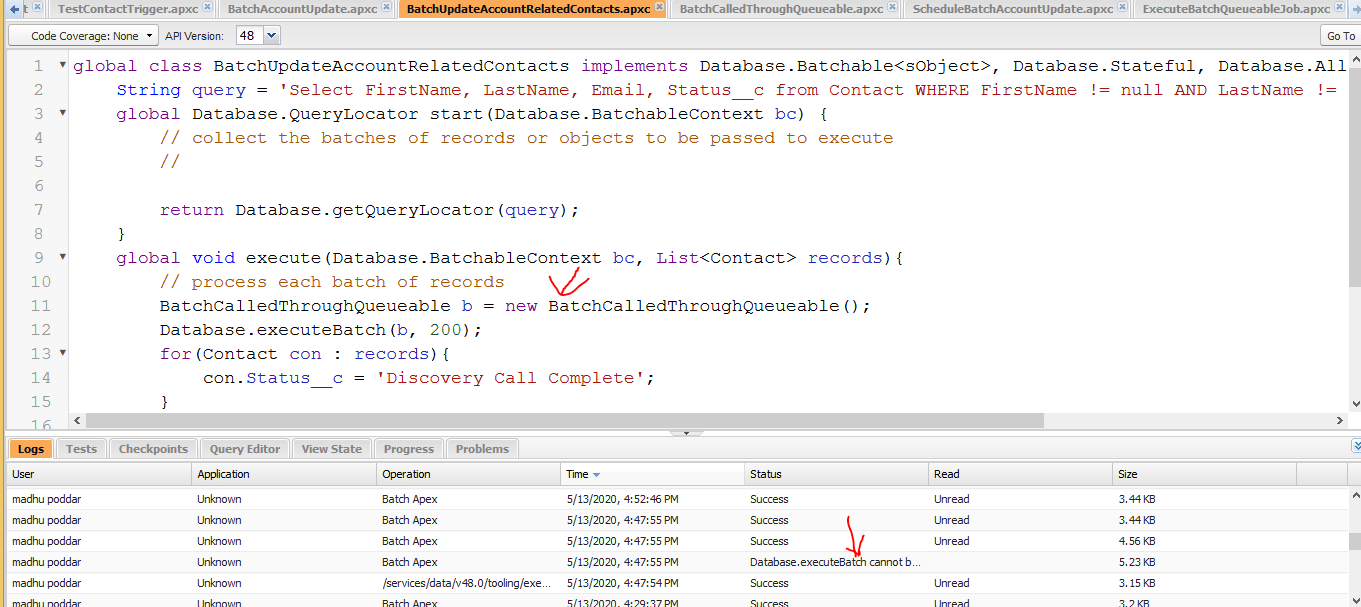The width and height of the screenshot is (1361, 607).
Task: Click the Go To button
Action: [1340, 34]
